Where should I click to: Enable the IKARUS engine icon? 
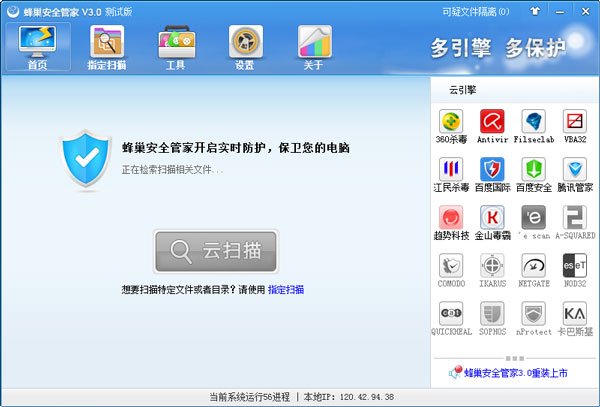tap(492, 265)
